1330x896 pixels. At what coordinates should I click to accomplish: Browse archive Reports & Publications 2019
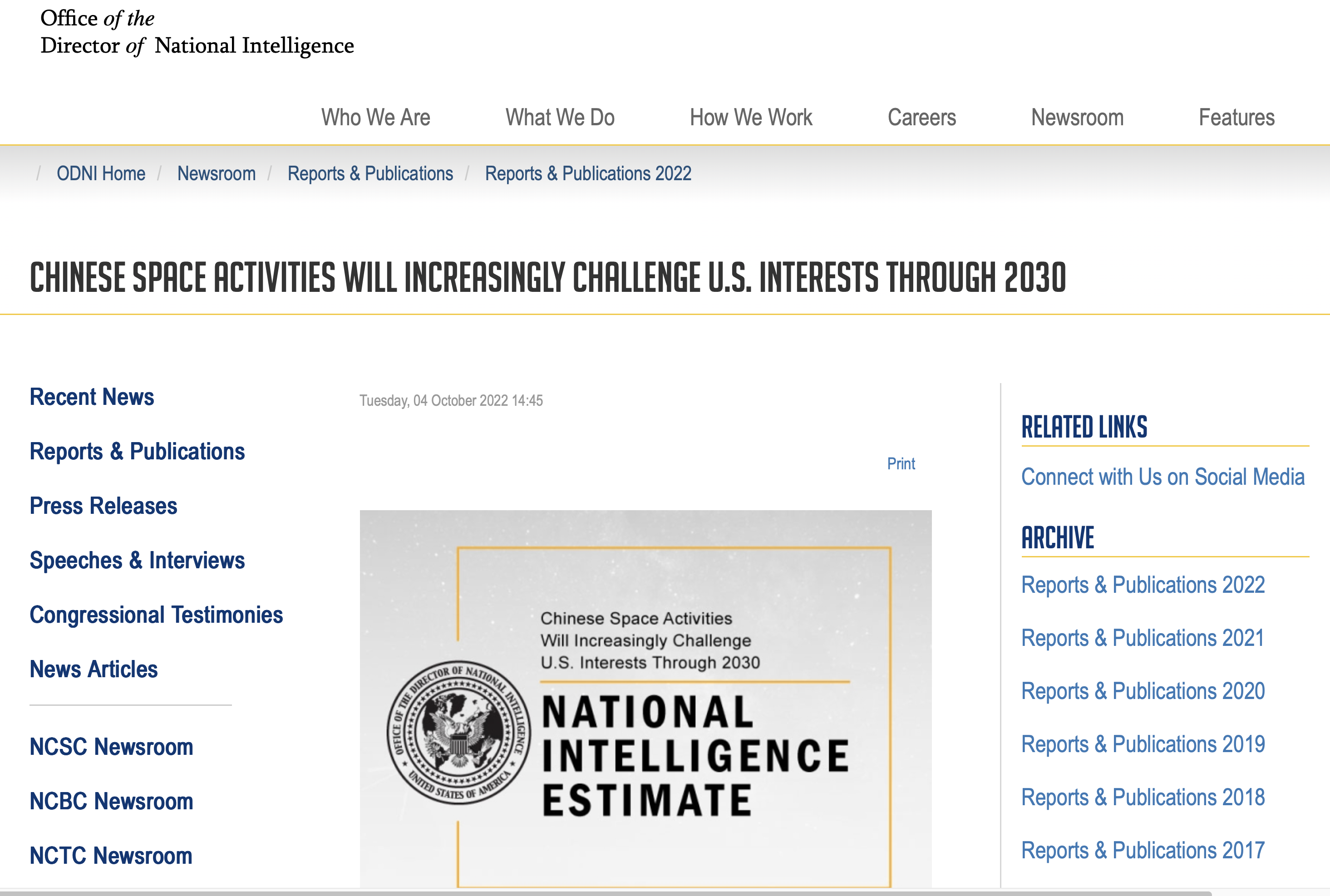click(x=1143, y=744)
